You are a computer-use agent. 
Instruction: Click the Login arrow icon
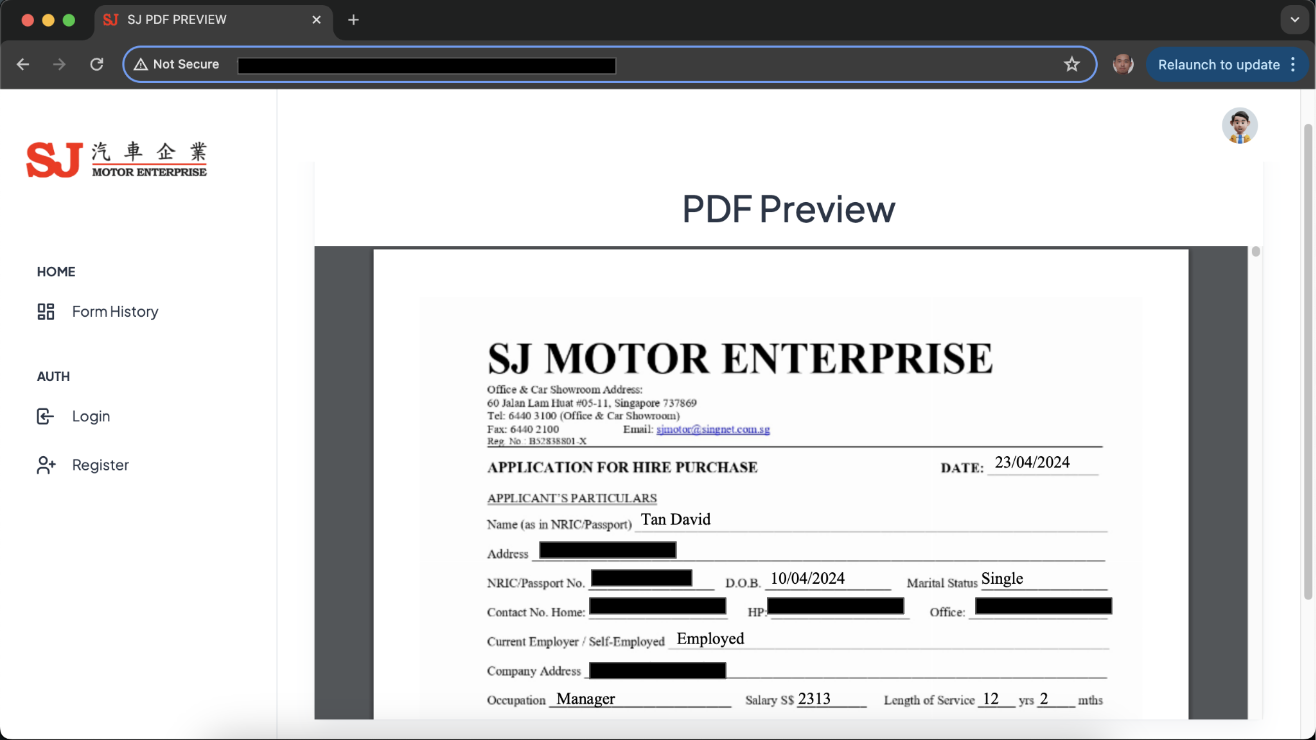coord(46,416)
